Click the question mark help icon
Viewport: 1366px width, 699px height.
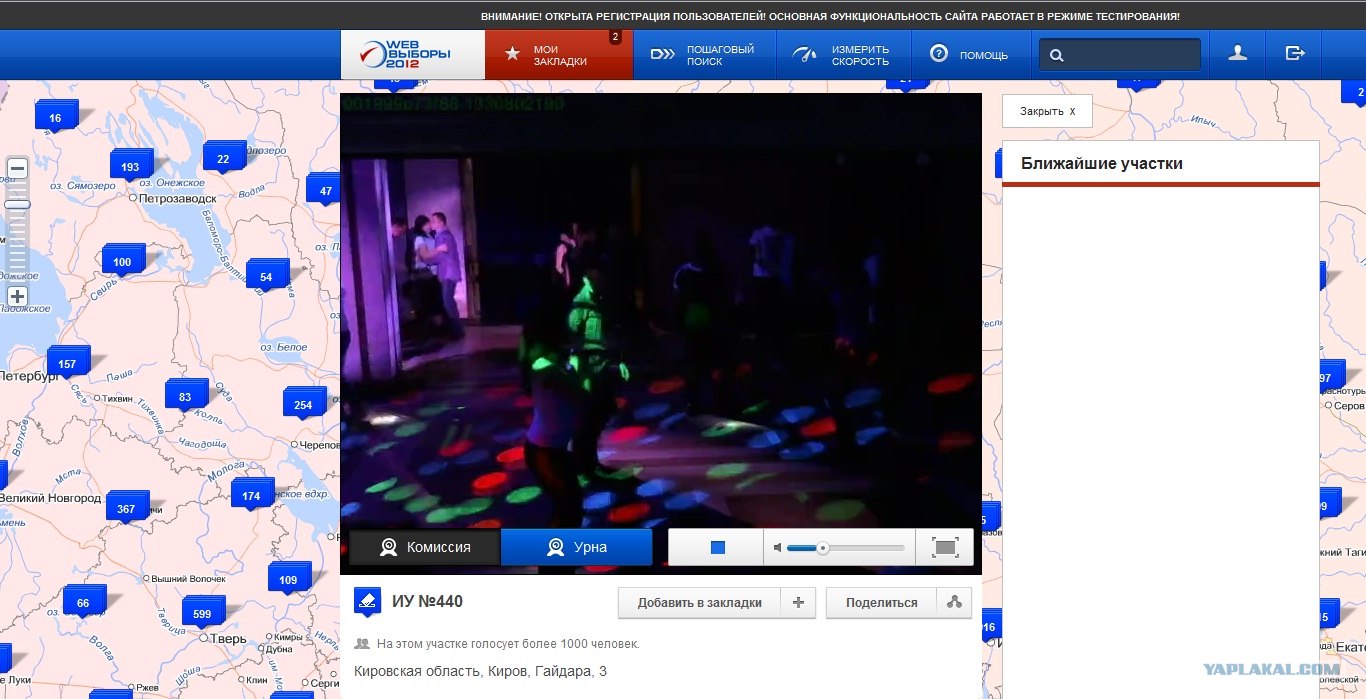click(938, 54)
